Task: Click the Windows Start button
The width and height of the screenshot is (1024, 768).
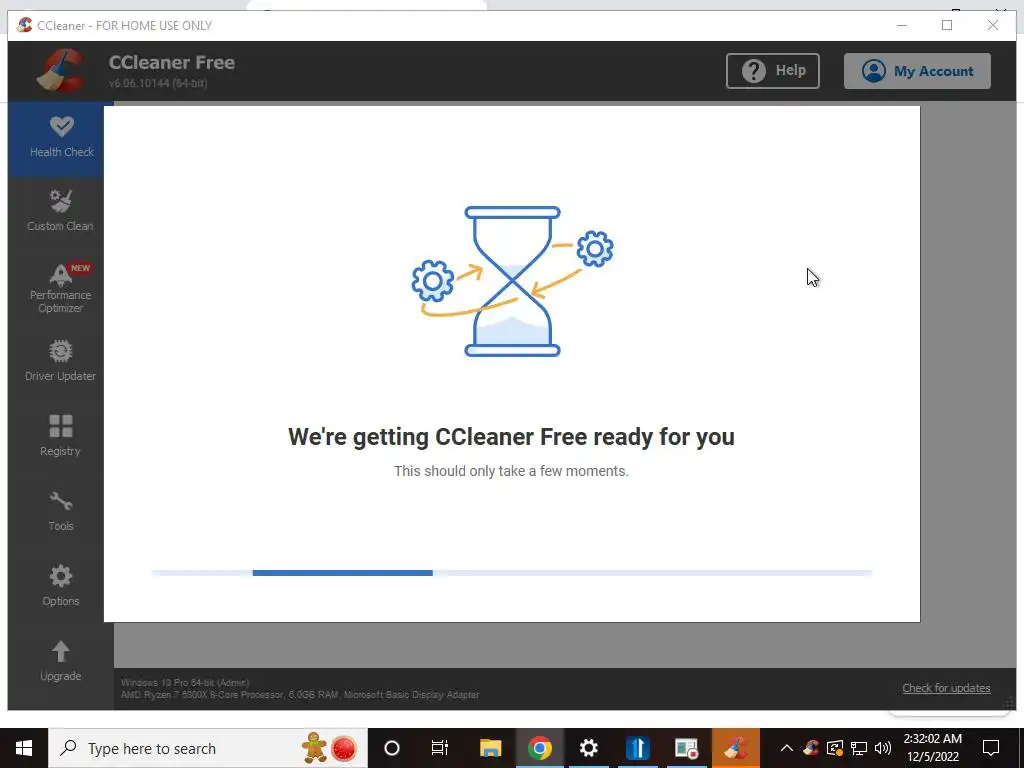Action: point(24,748)
